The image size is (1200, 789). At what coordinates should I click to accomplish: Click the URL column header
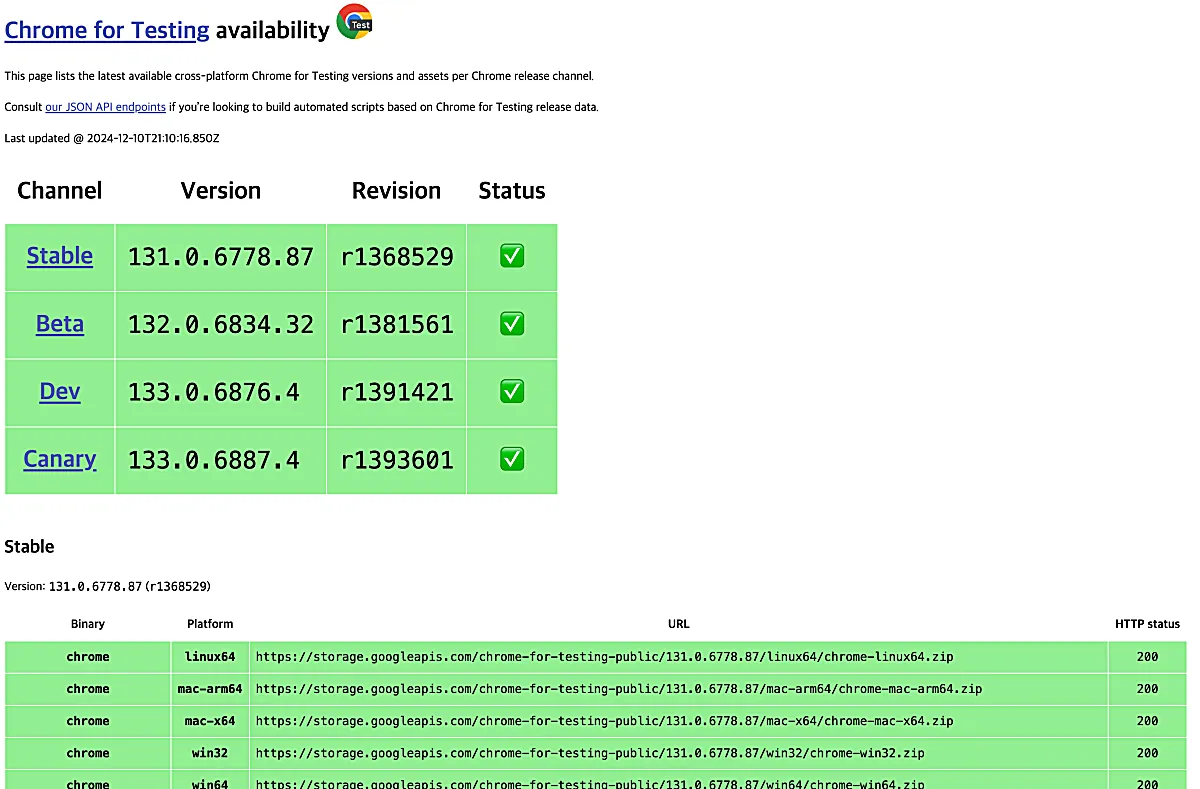coord(679,624)
